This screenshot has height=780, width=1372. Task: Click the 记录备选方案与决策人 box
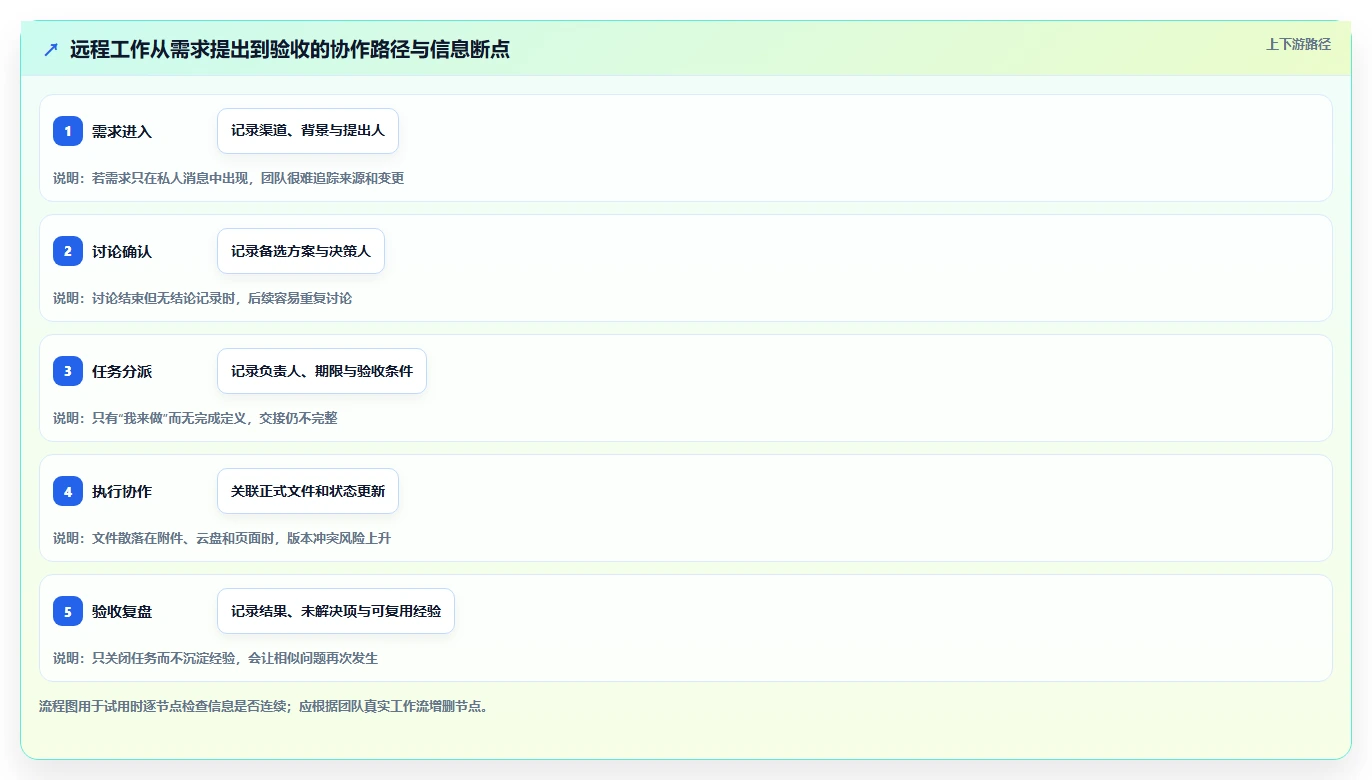(x=301, y=251)
